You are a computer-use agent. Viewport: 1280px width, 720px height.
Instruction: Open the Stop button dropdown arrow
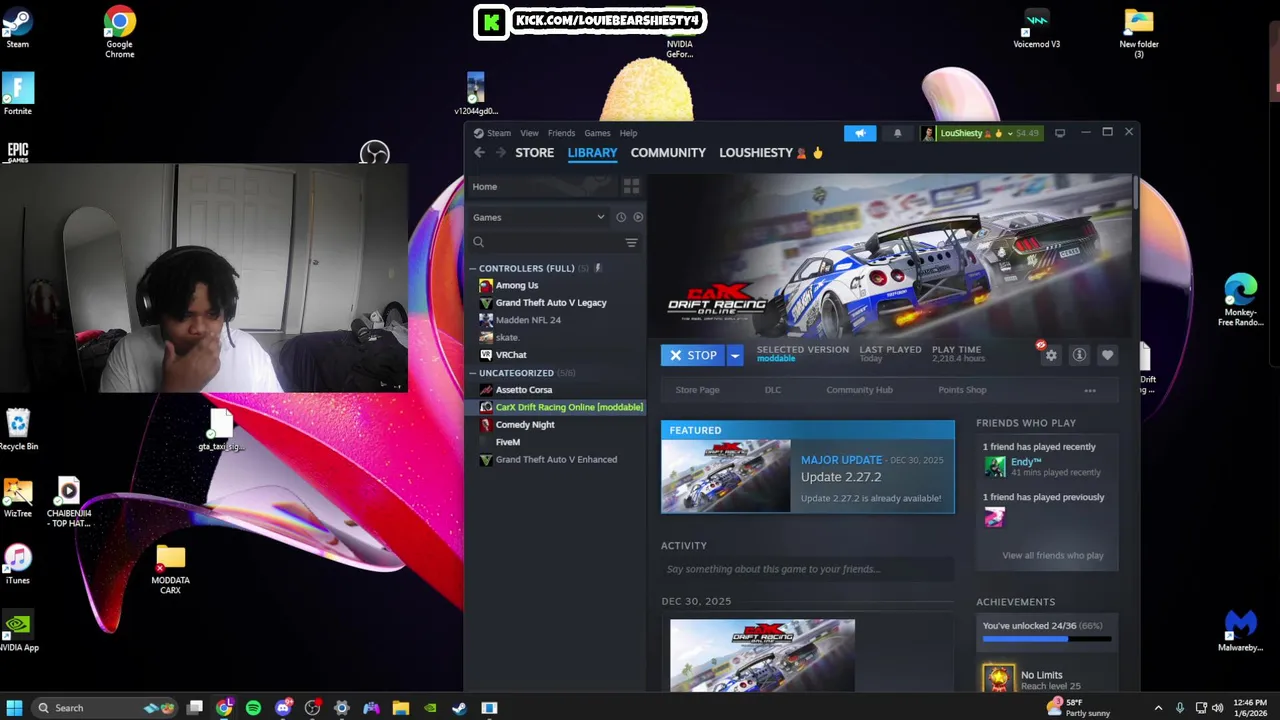(735, 355)
